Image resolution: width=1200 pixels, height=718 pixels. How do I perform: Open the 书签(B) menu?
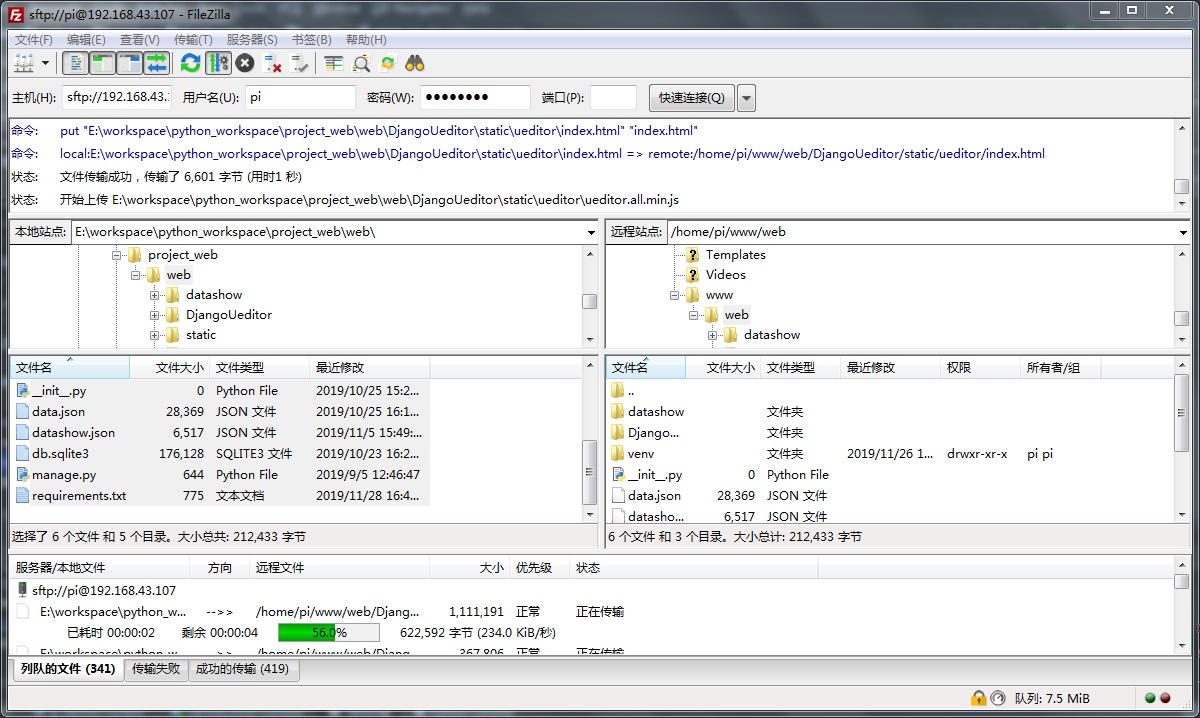coord(311,39)
